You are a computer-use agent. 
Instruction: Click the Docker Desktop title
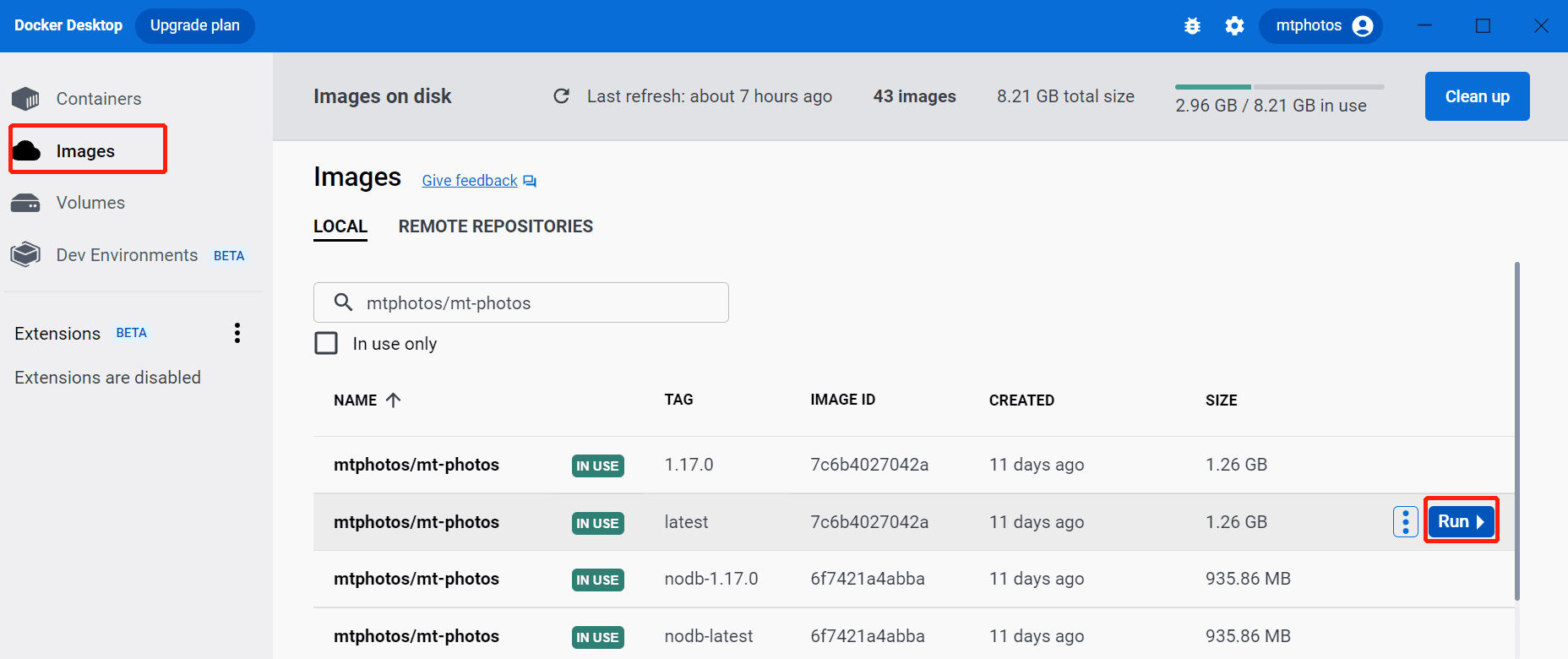68,25
